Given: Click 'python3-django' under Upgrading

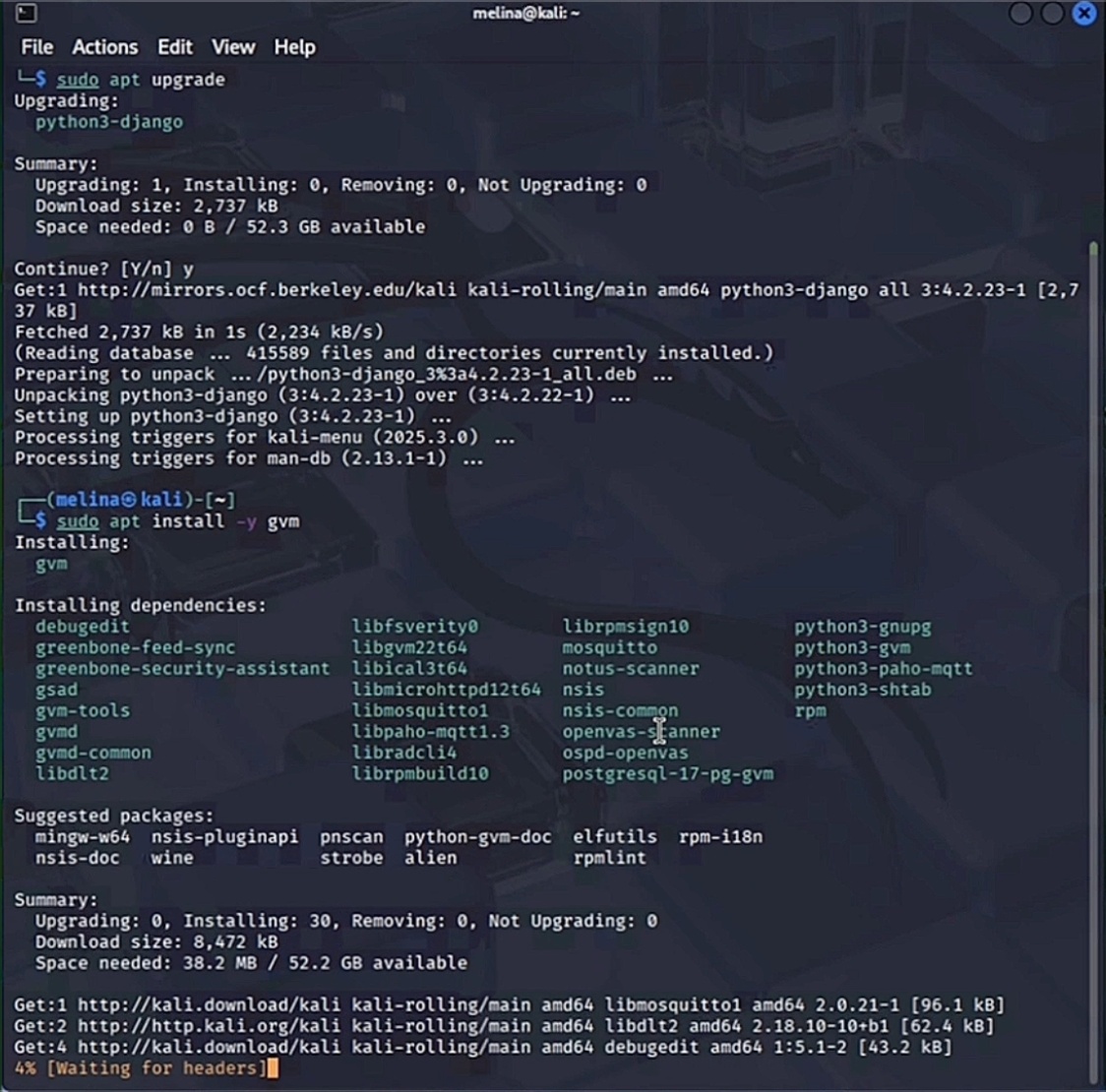Looking at the screenshot, I should coord(109,122).
